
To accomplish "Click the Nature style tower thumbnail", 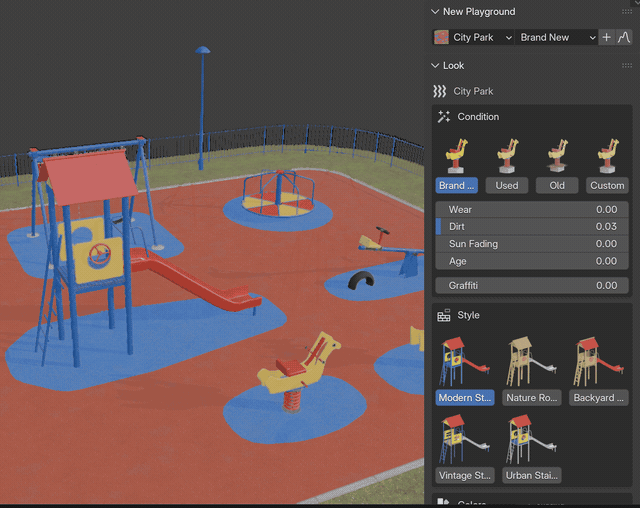I will point(531,362).
